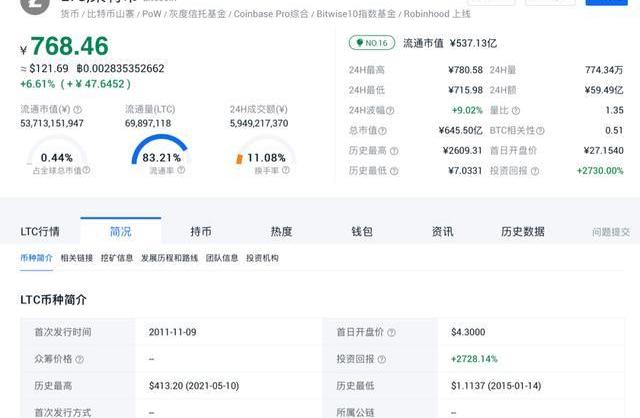Select the 相关链接 sub-tab
The height and width of the screenshot is (418, 640).
(77, 258)
